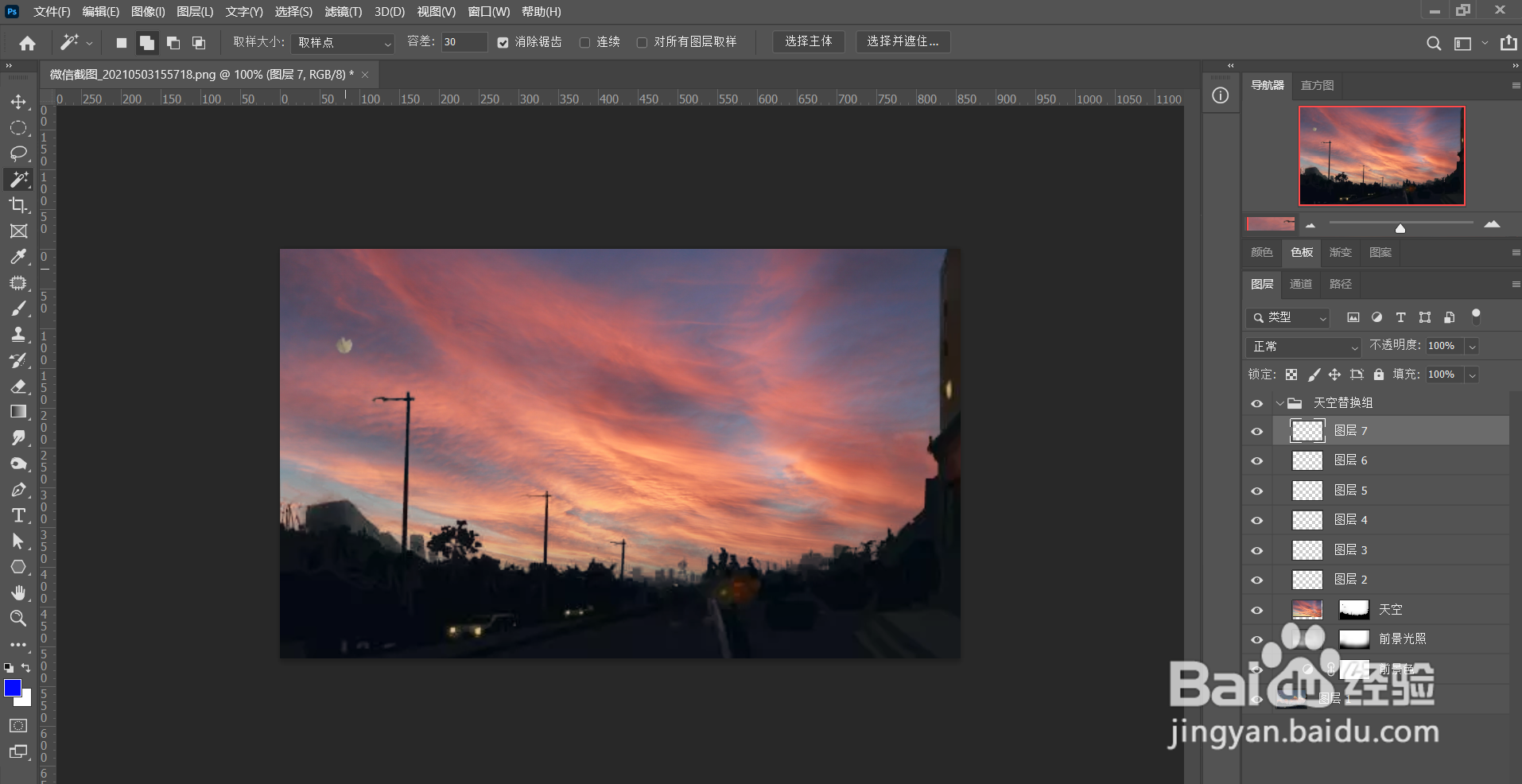Enable 对所有图层取样 checkbox
This screenshot has width=1522, height=784.
point(643,43)
